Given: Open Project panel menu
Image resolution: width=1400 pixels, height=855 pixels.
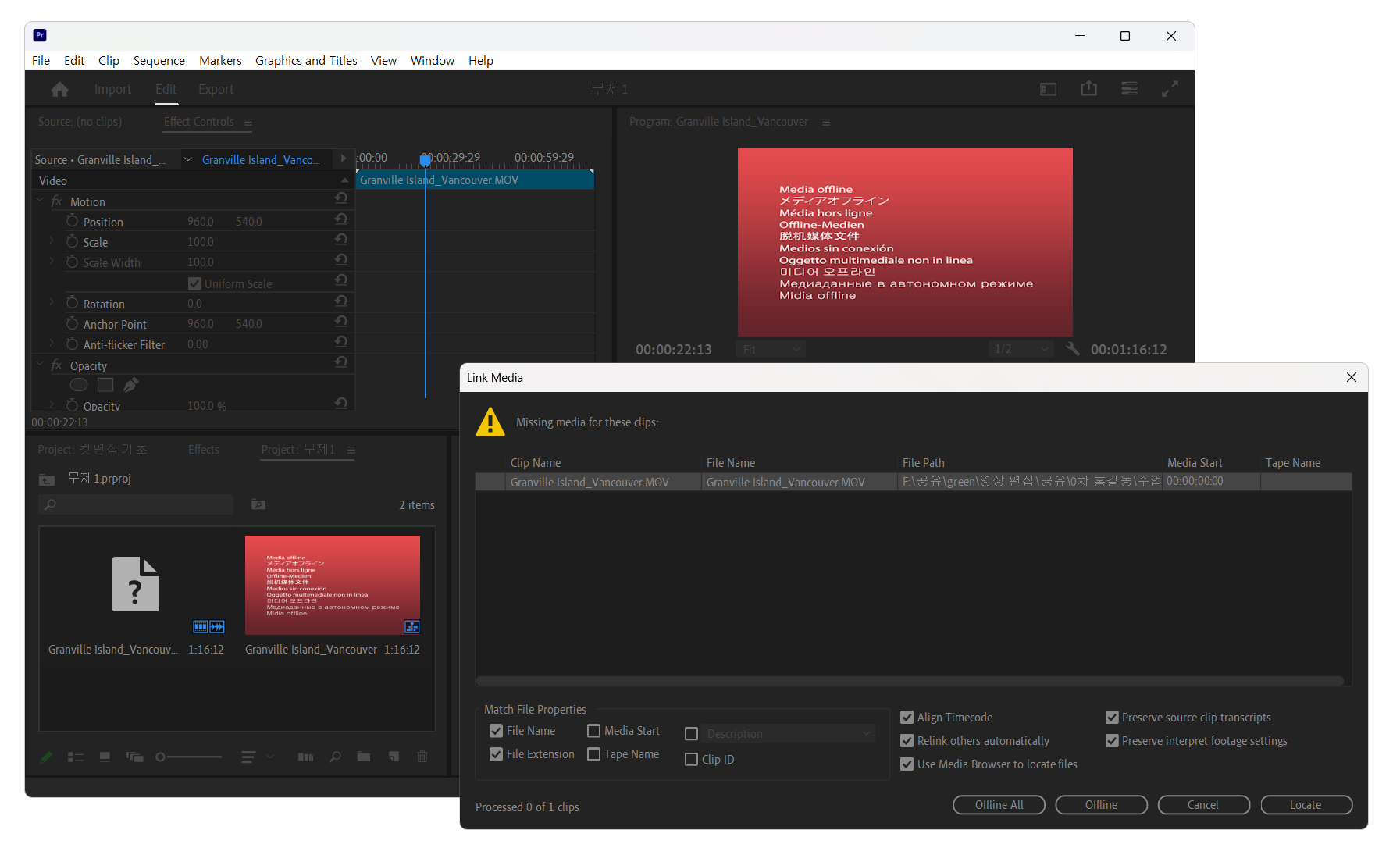Looking at the screenshot, I should [x=351, y=450].
